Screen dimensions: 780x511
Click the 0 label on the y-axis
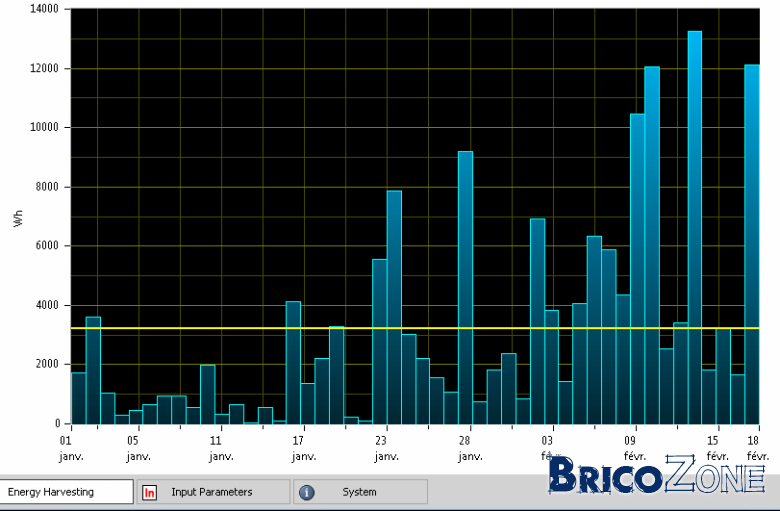tap(57, 423)
